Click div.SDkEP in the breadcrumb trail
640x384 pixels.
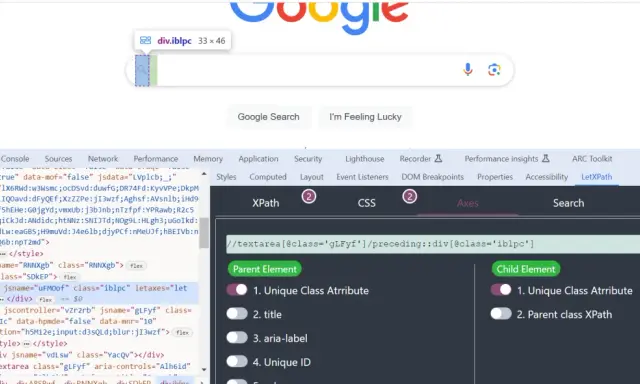pos(134,382)
